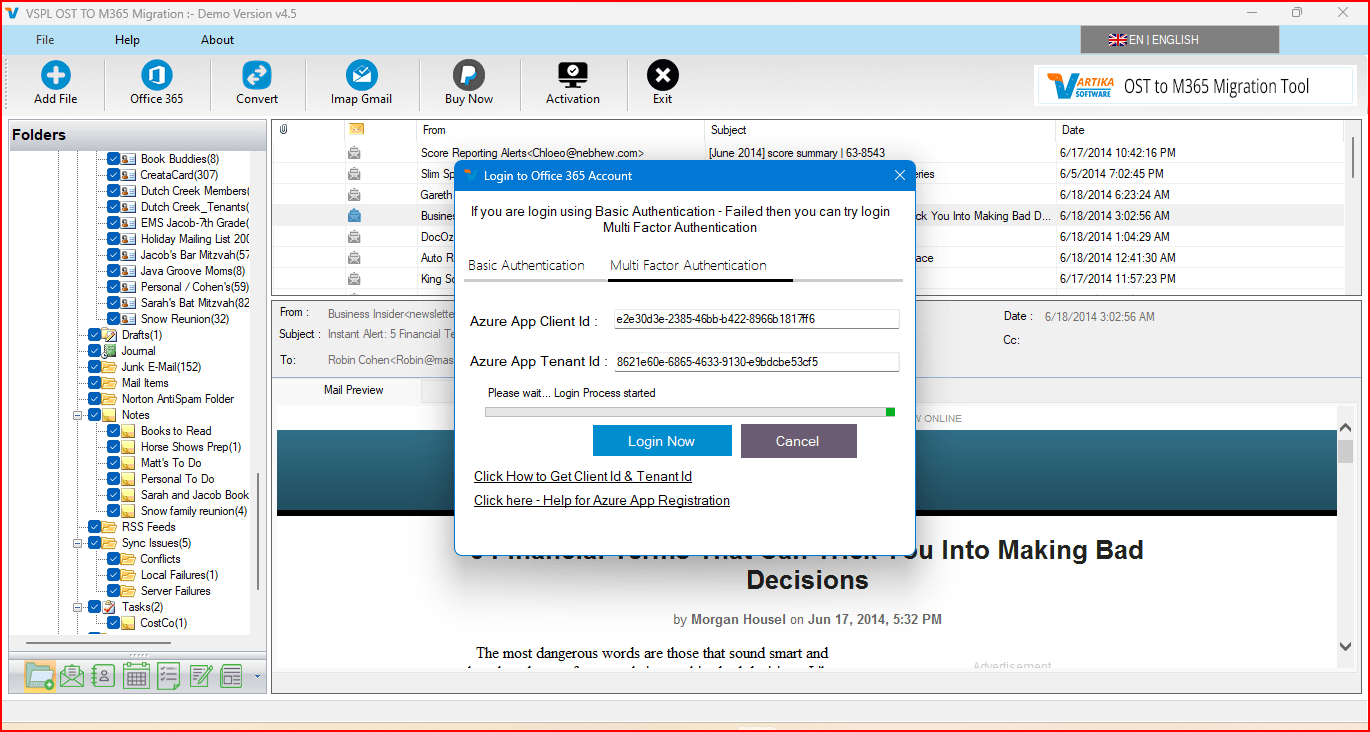Viewport: 1370px width, 732px height.
Task: Click the Azure App Client Id field
Action: (x=756, y=319)
